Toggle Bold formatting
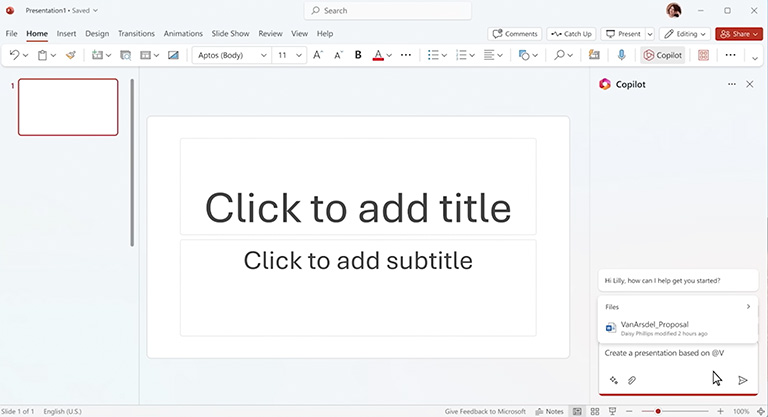768x417 pixels. click(358, 56)
